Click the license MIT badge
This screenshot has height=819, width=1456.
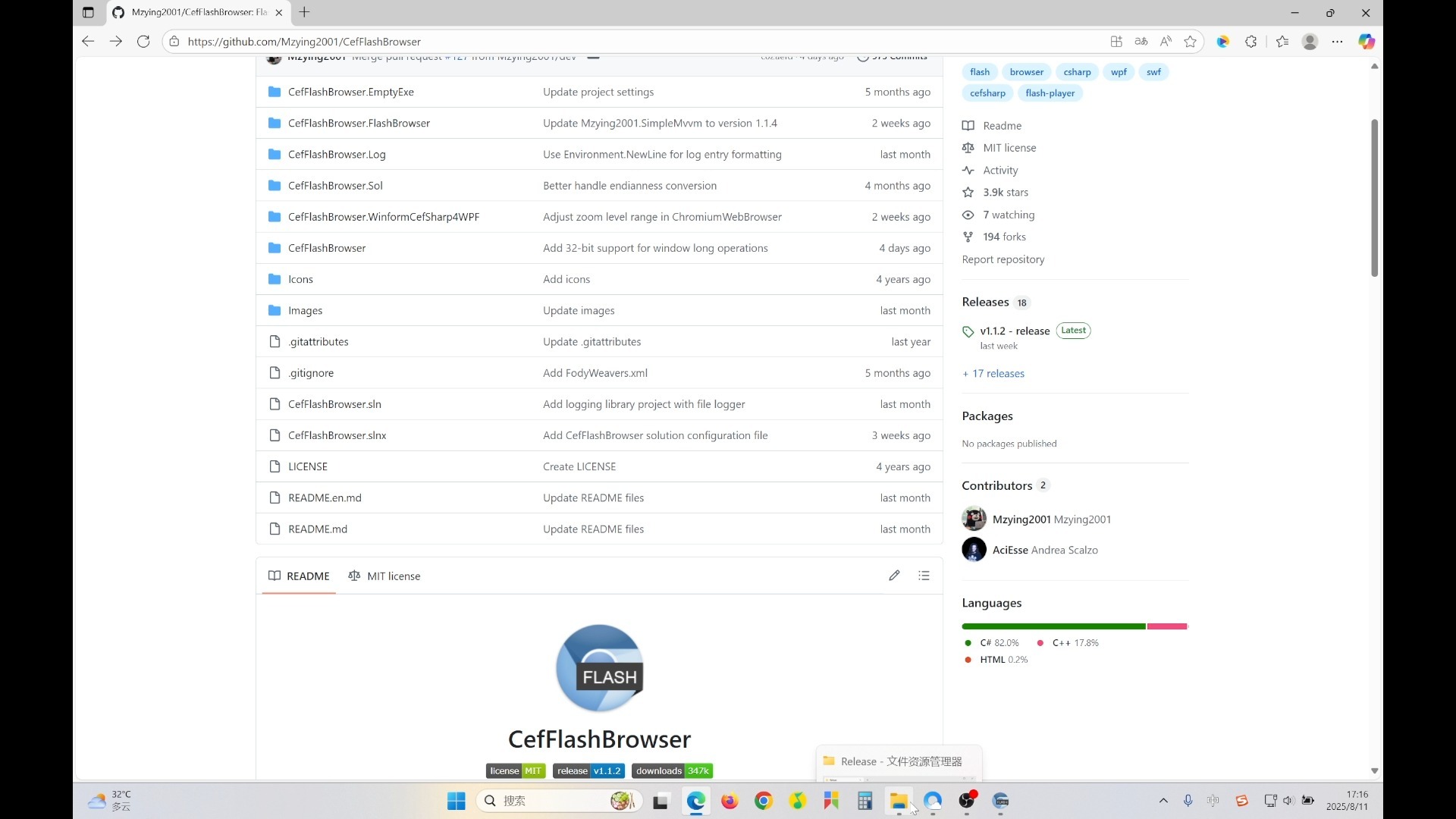[x=516, y=771]
